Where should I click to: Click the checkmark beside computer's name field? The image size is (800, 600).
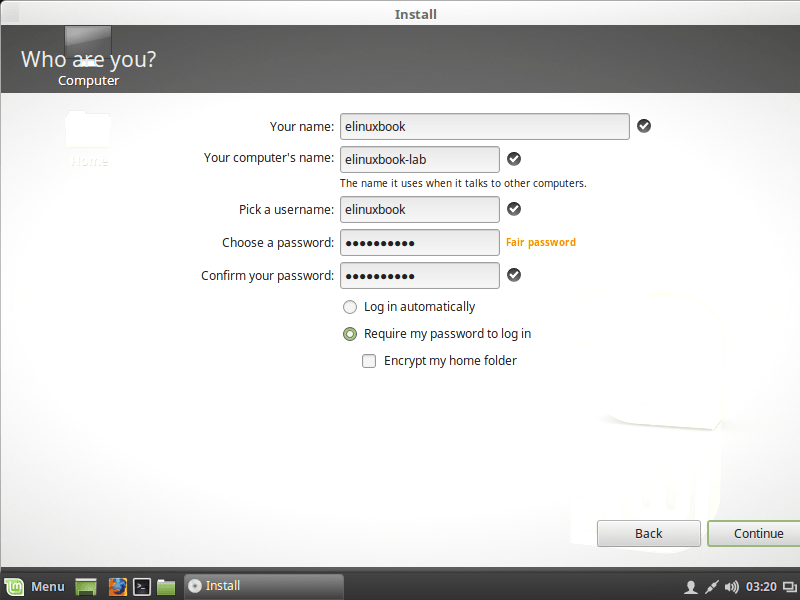pos(514,159)
